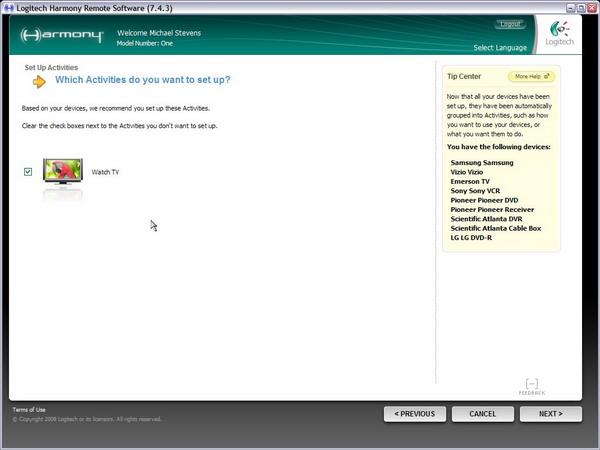Screen dimensions: 600x450
Task: Select 'Vizio Vizio' in the device list
Action: point(466,172)
